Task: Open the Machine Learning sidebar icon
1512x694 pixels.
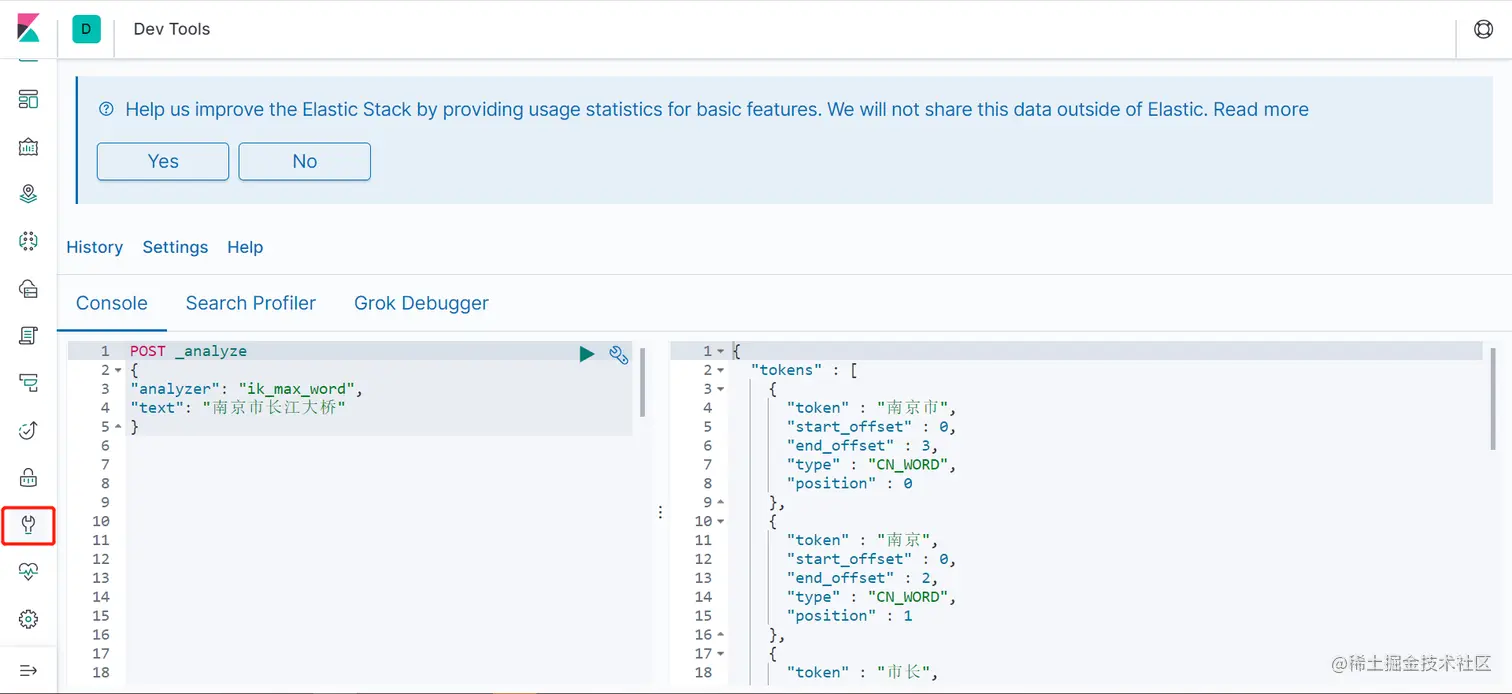Action: point(28,241)
